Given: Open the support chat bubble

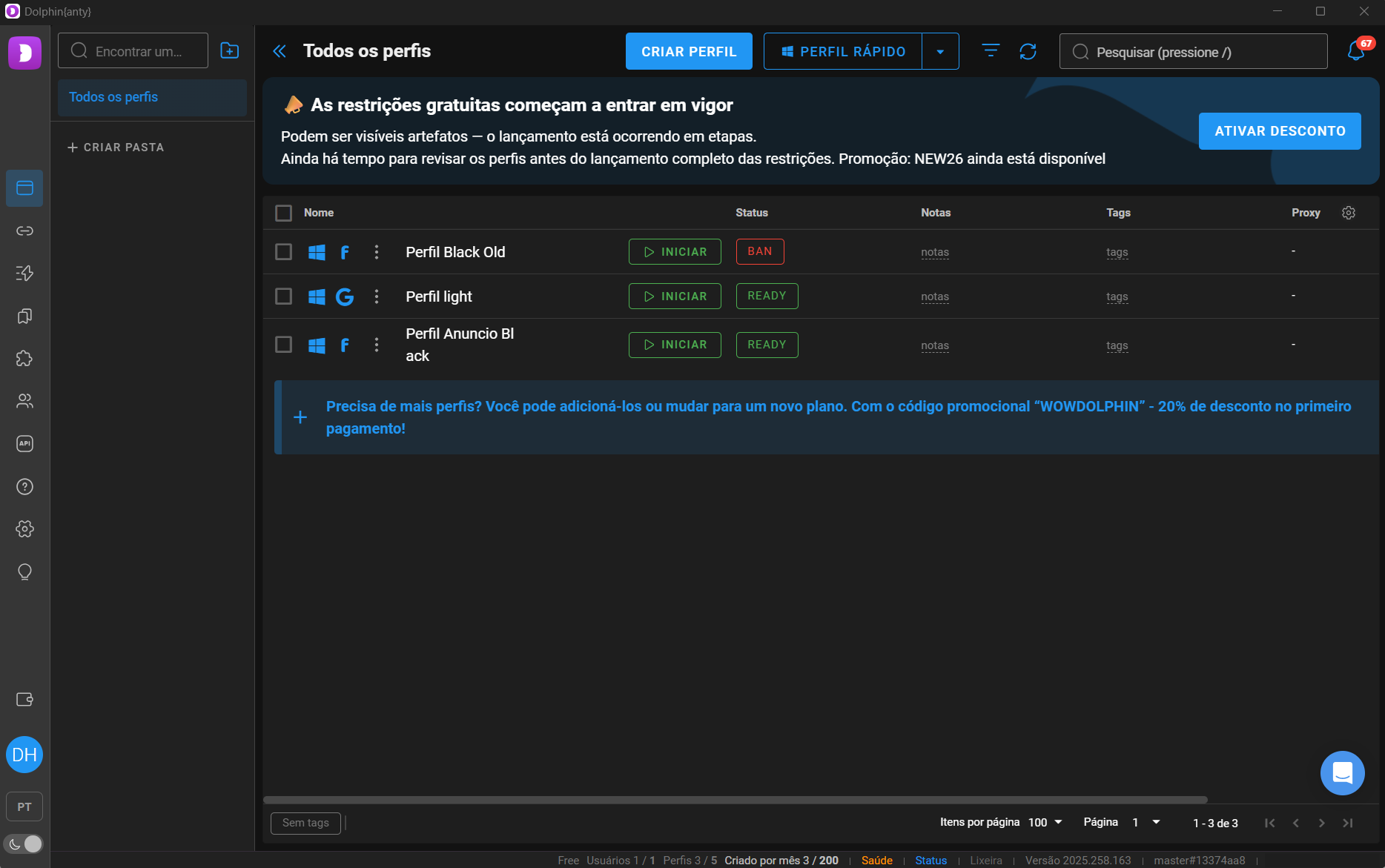Looking at the screenshot, I should [x=1342, y=773].
